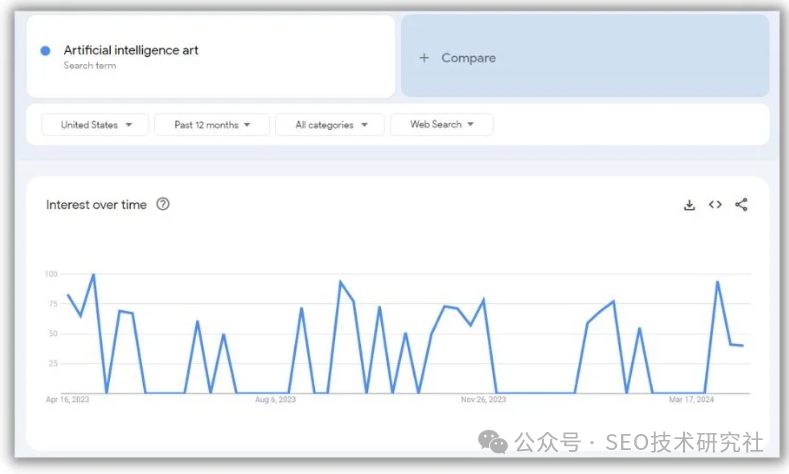Click the 100 value on y-axis
Screen dimensions: 789x474
tap(51, 274)
